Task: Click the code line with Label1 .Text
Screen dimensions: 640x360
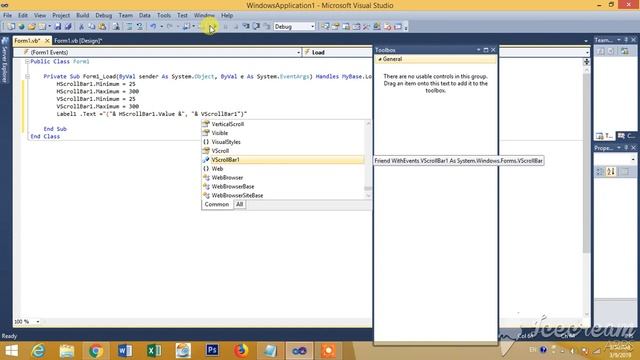Action: [x=152, y=114]
